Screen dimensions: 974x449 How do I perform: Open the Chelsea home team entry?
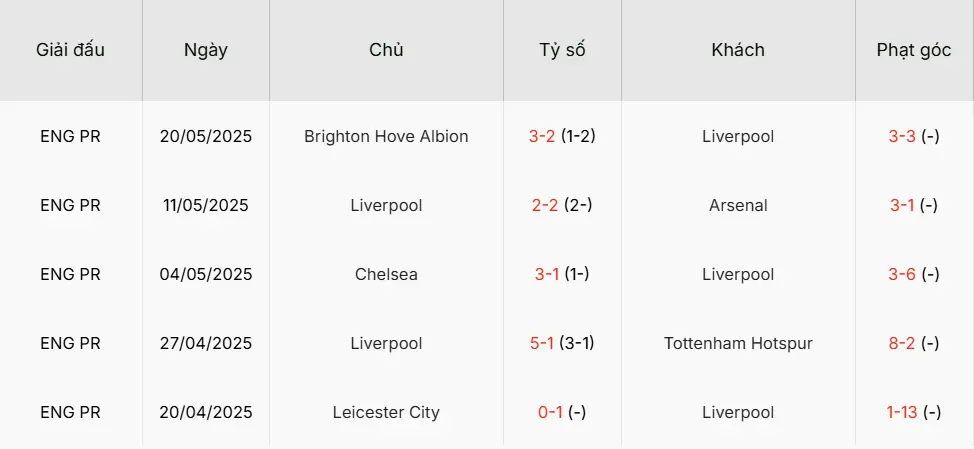386,274
